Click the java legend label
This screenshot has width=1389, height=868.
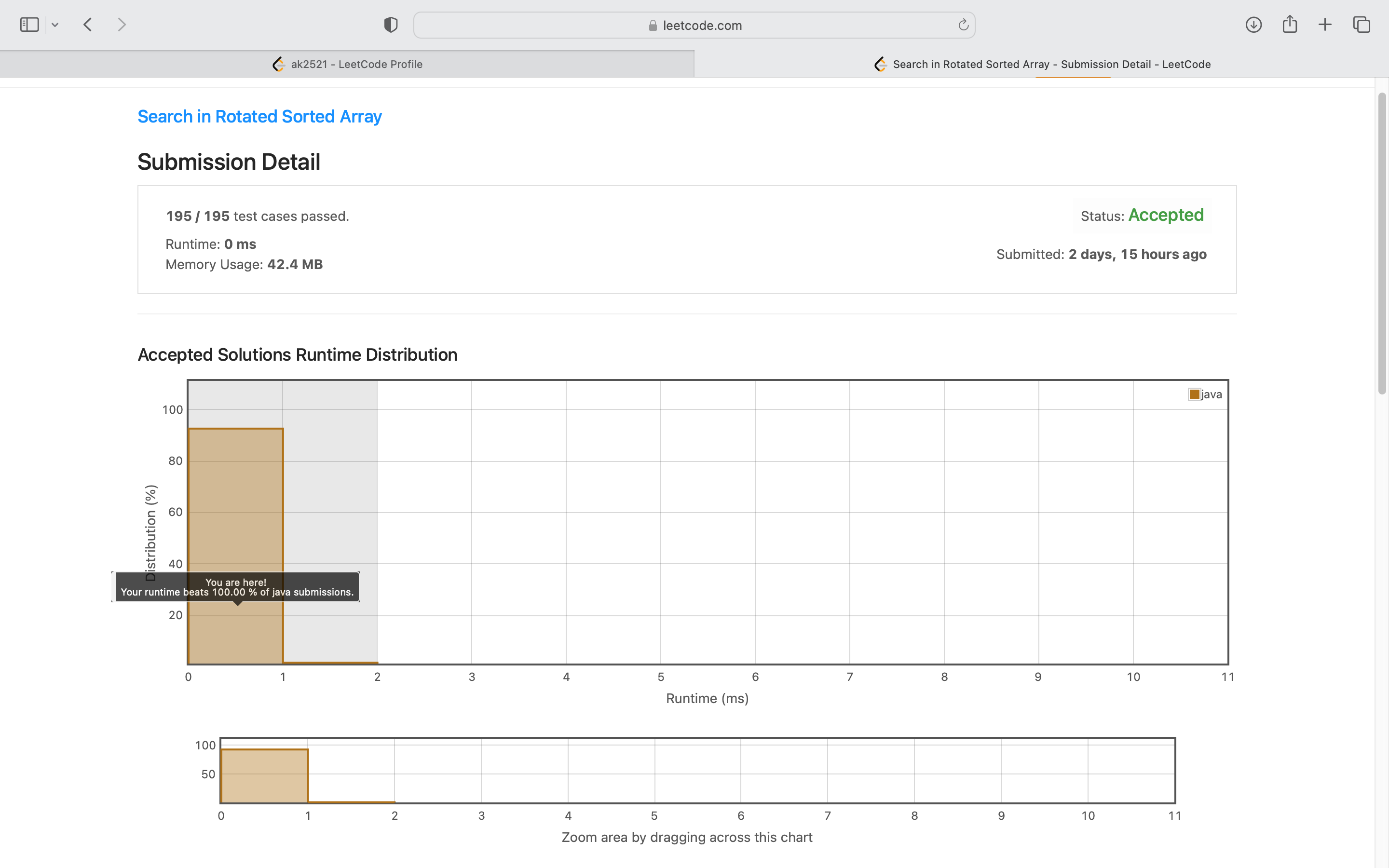coord(1211,394)
